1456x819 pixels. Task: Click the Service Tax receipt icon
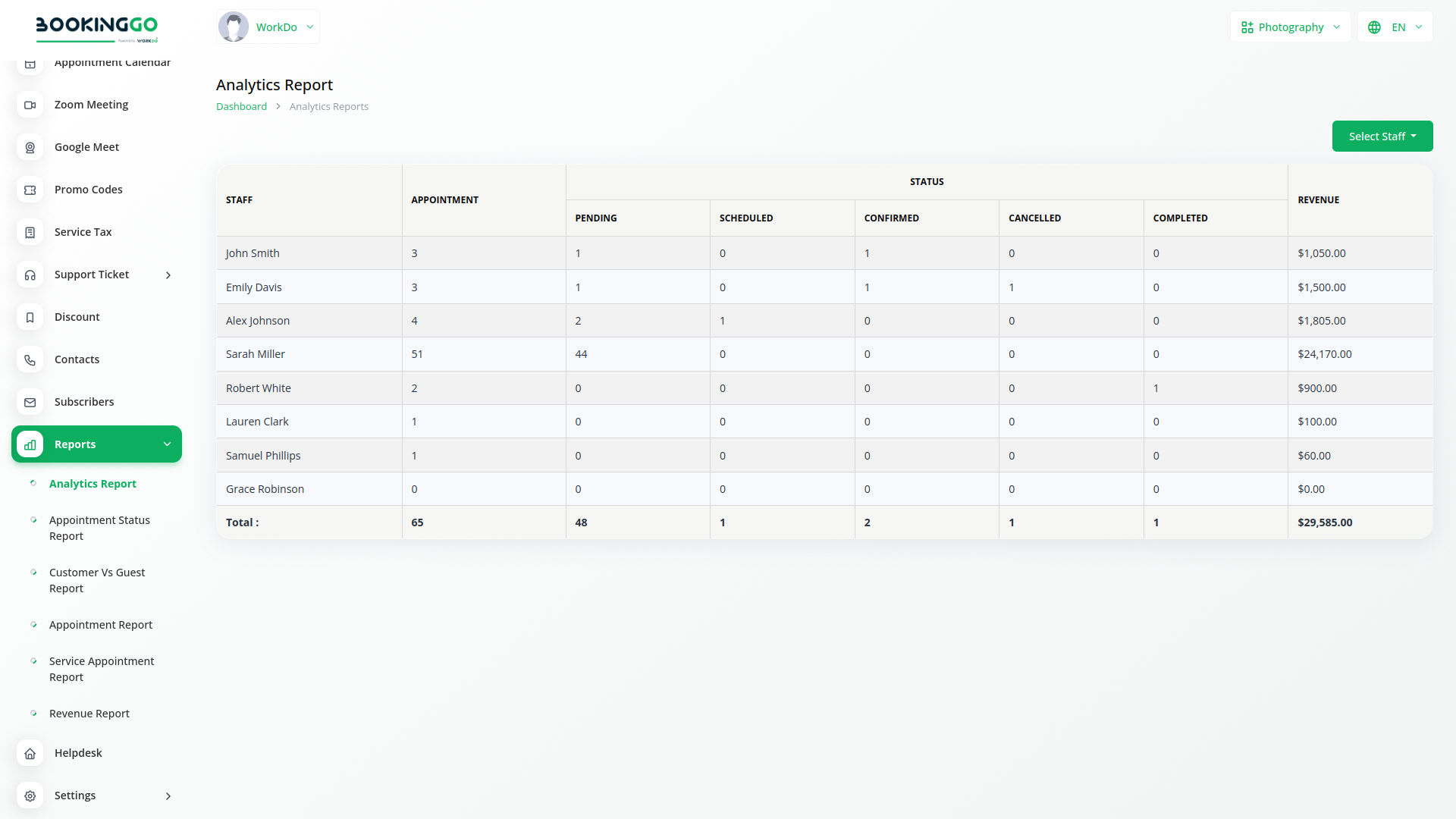coord(30,232)
